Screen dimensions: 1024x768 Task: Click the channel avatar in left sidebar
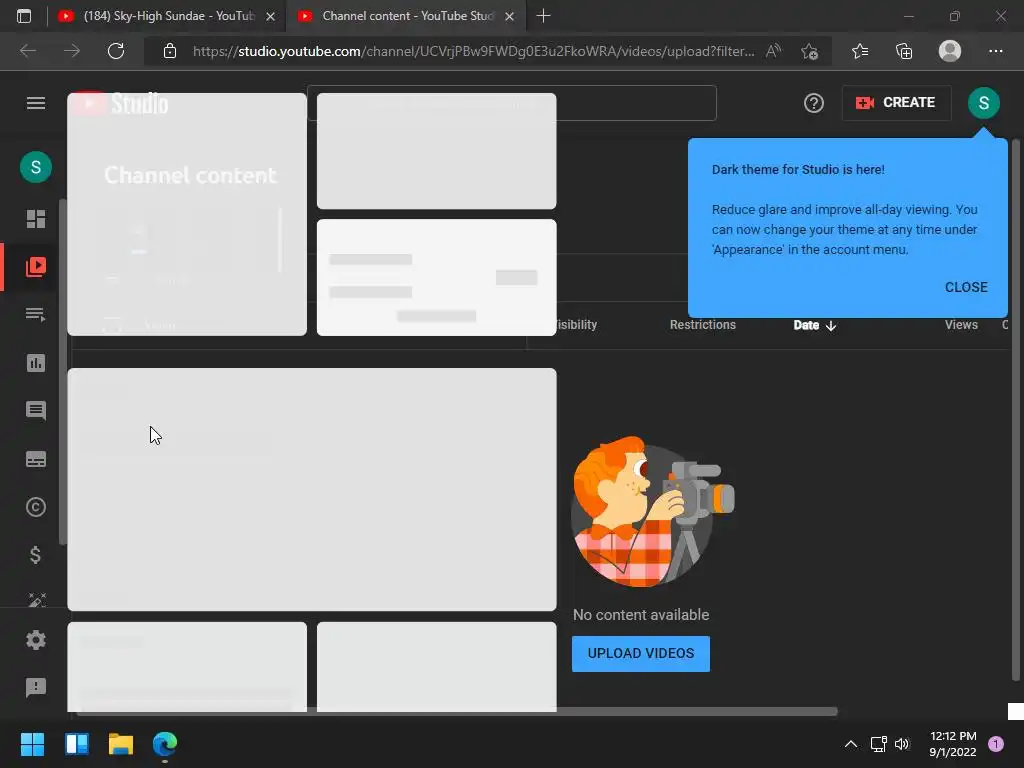click(x=36, y=167)
